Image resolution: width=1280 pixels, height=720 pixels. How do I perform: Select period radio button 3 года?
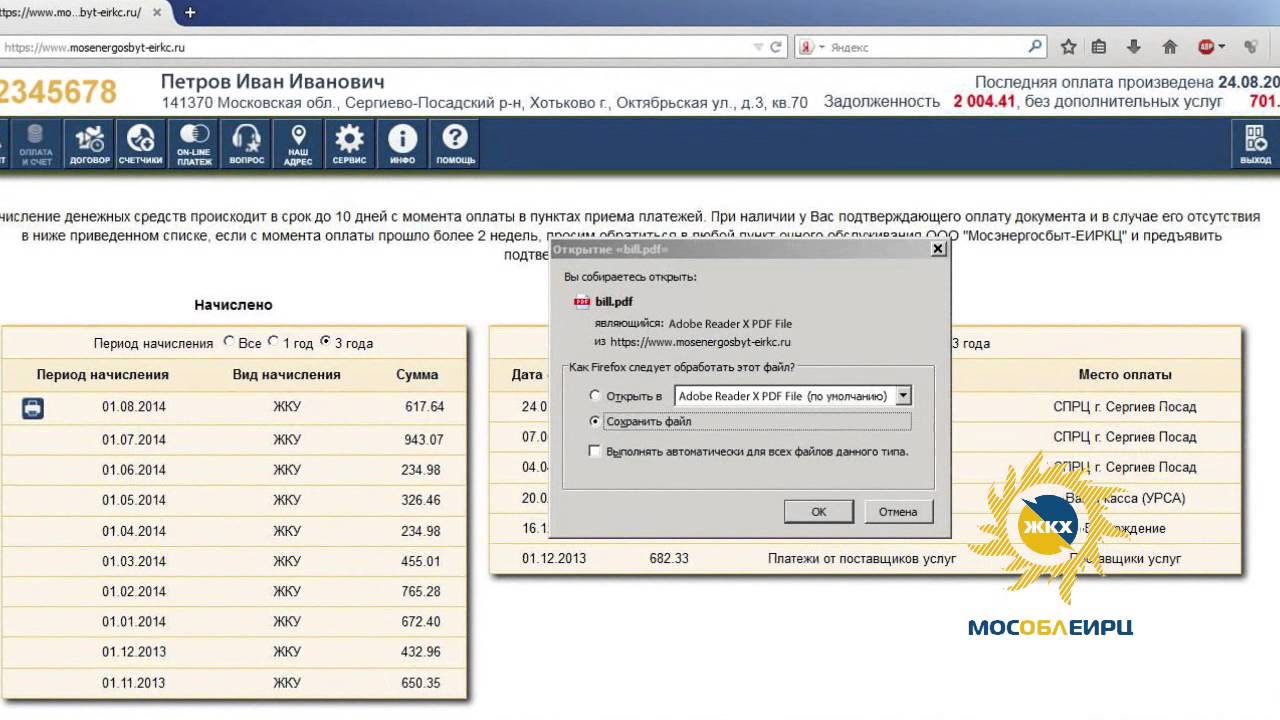point(325,342)
